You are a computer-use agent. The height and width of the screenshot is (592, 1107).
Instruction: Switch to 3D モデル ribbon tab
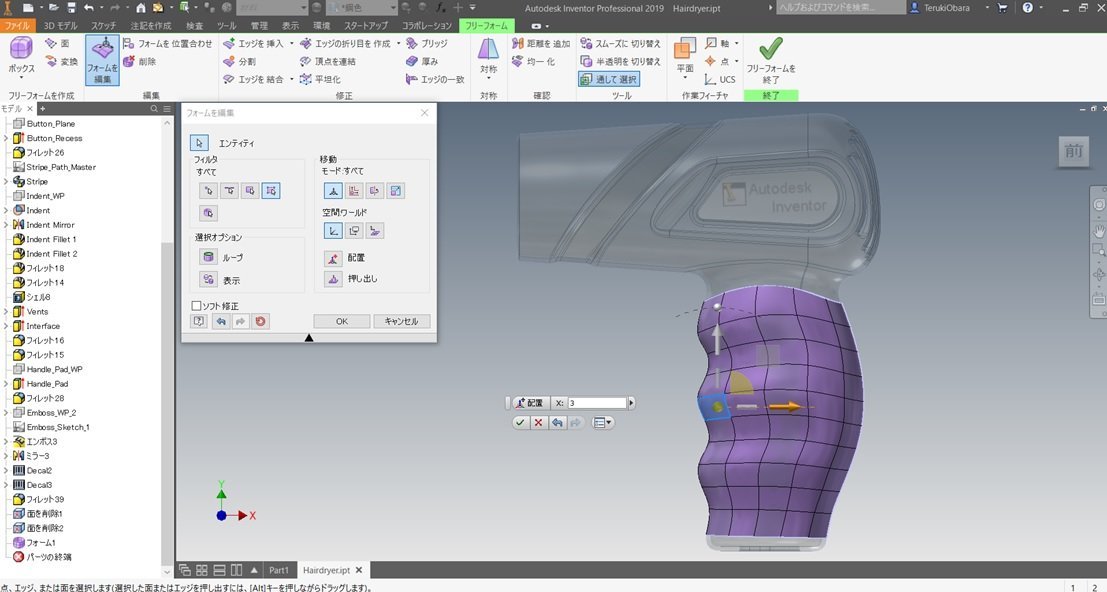pyautogui.click(x=61, y=25)
